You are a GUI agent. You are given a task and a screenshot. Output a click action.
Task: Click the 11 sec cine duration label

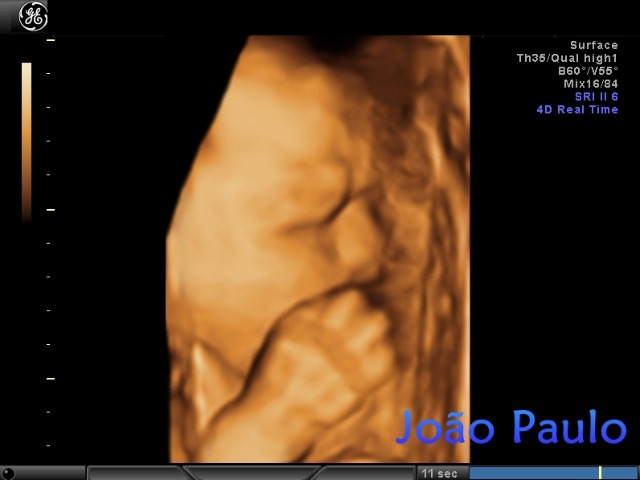pyautogui.click(x=440, y=473)
